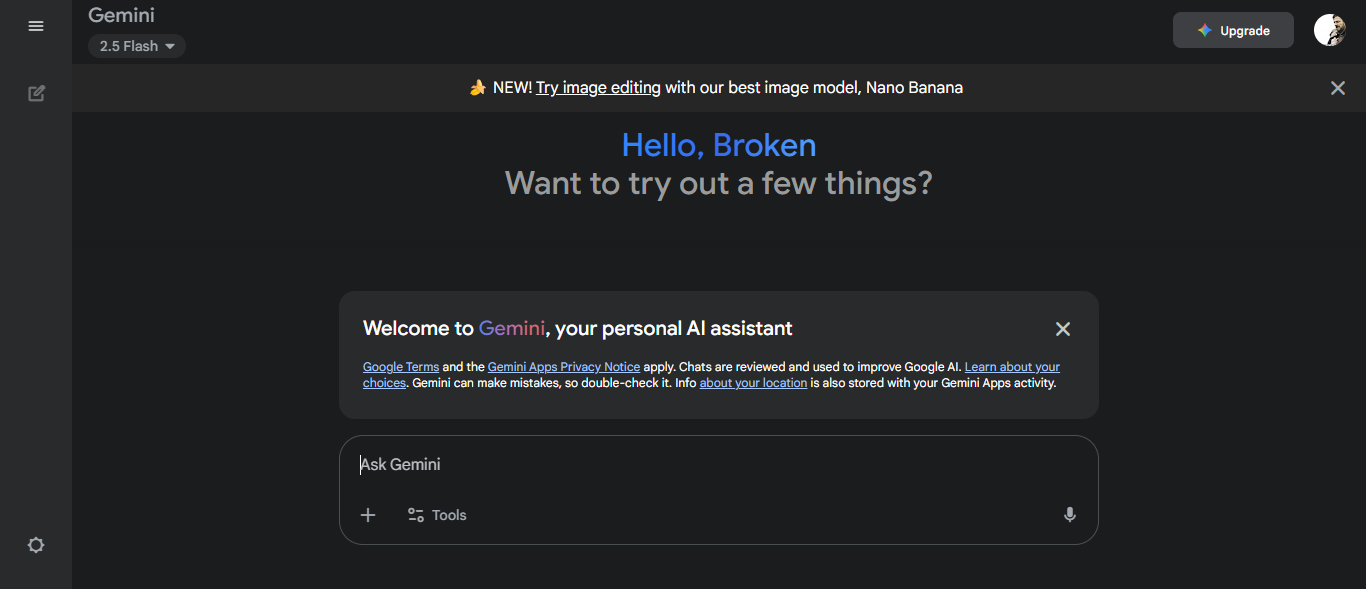Start a new chat

[x=36, y=92]
